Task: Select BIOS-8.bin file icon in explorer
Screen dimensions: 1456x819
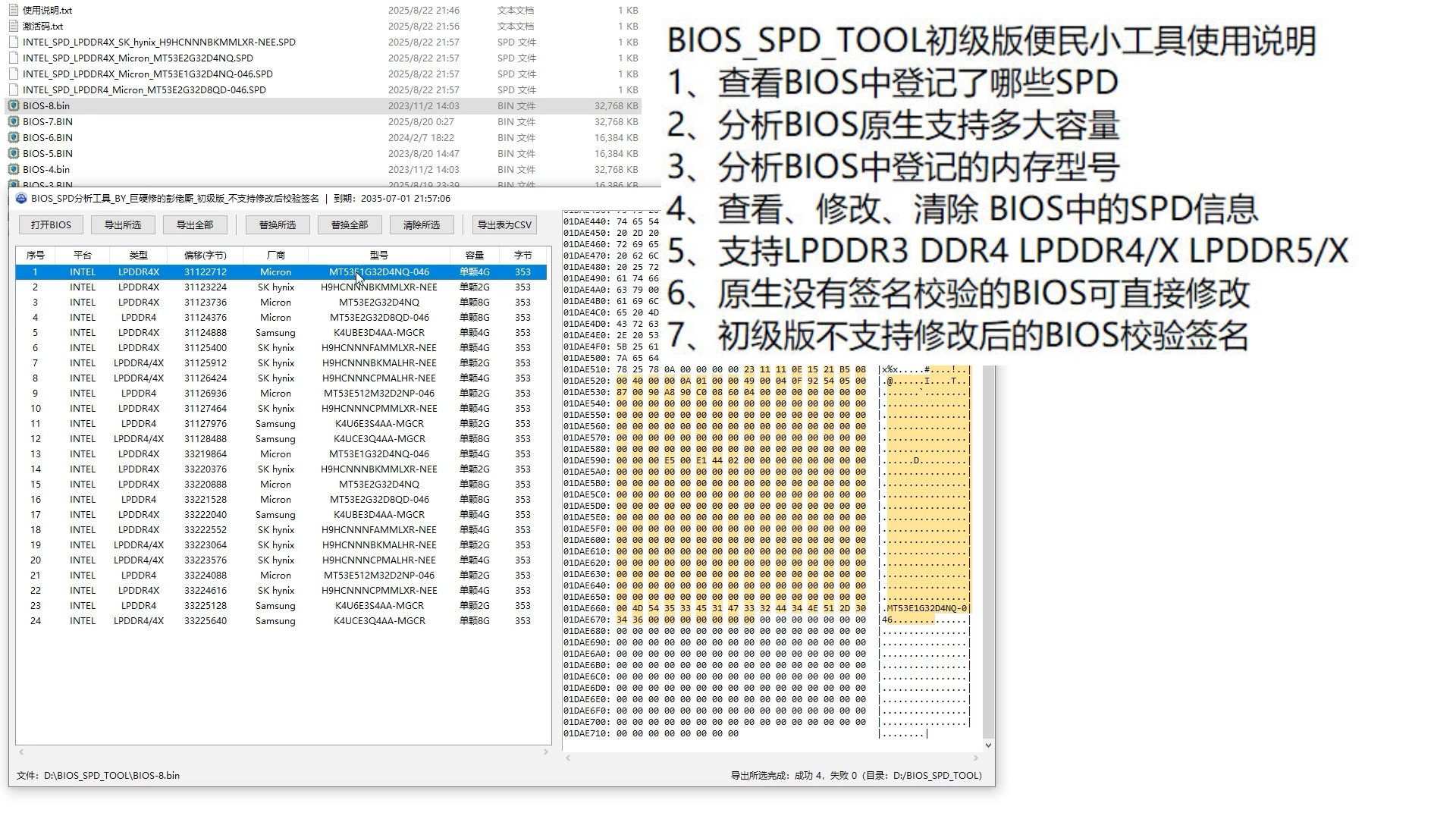Action: pos(14,106)
